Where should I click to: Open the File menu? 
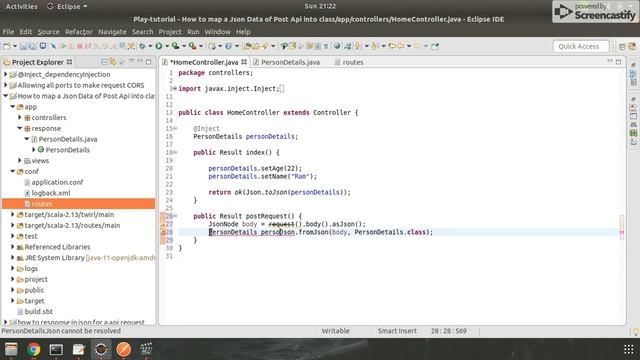[8, 32]
